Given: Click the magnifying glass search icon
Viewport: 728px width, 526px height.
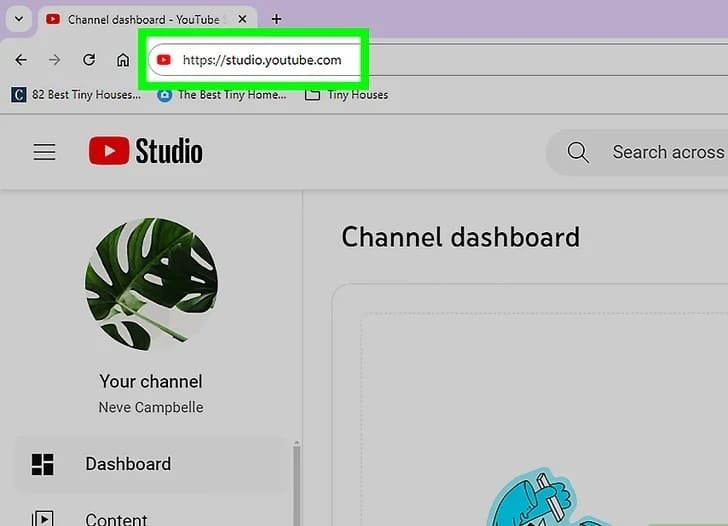Looking at the screenshot, I should pyautogui.click(x=578, y=152).
